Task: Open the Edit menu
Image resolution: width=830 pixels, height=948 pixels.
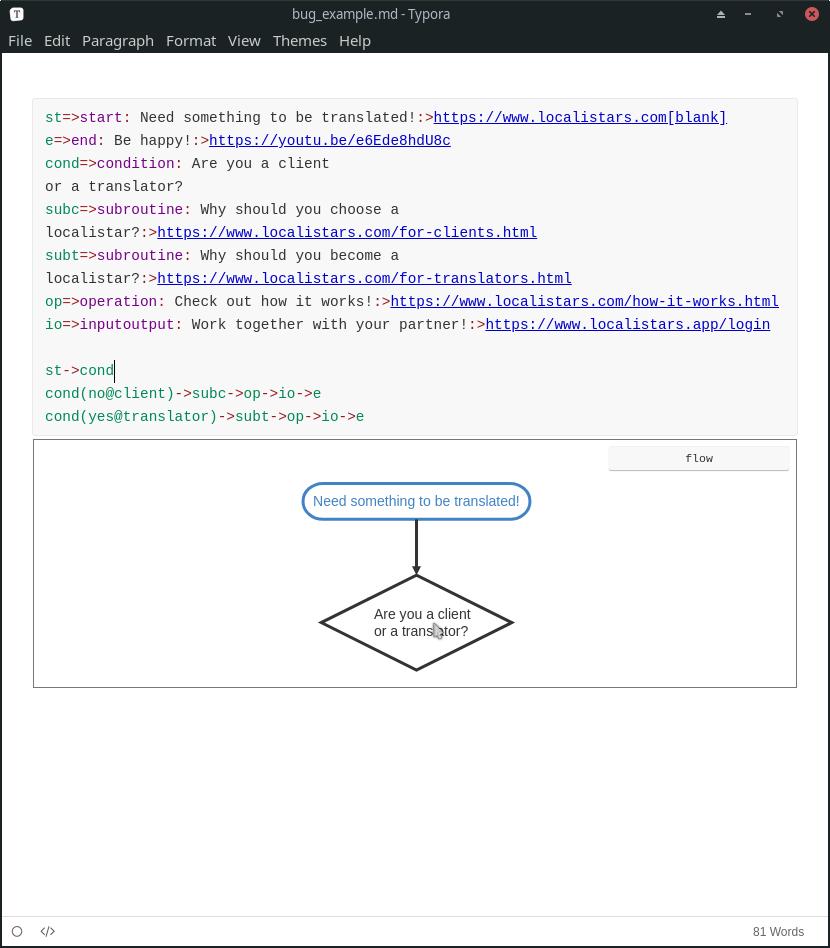Action: point(56,41)
